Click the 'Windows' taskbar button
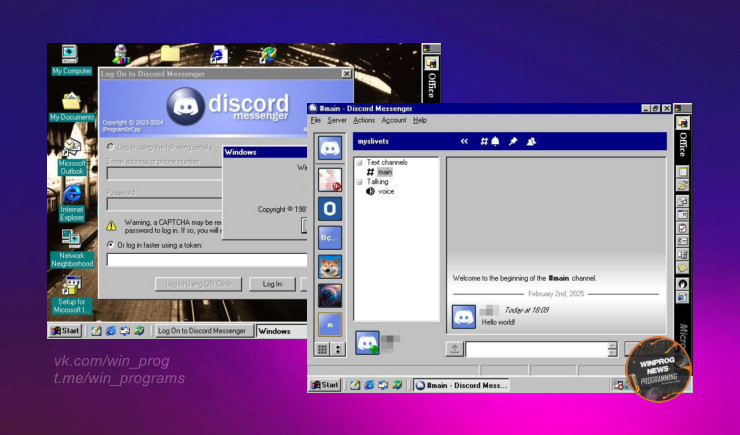This screenshot has height=435, width=740. pyautogui.click(x=282, y=331)
